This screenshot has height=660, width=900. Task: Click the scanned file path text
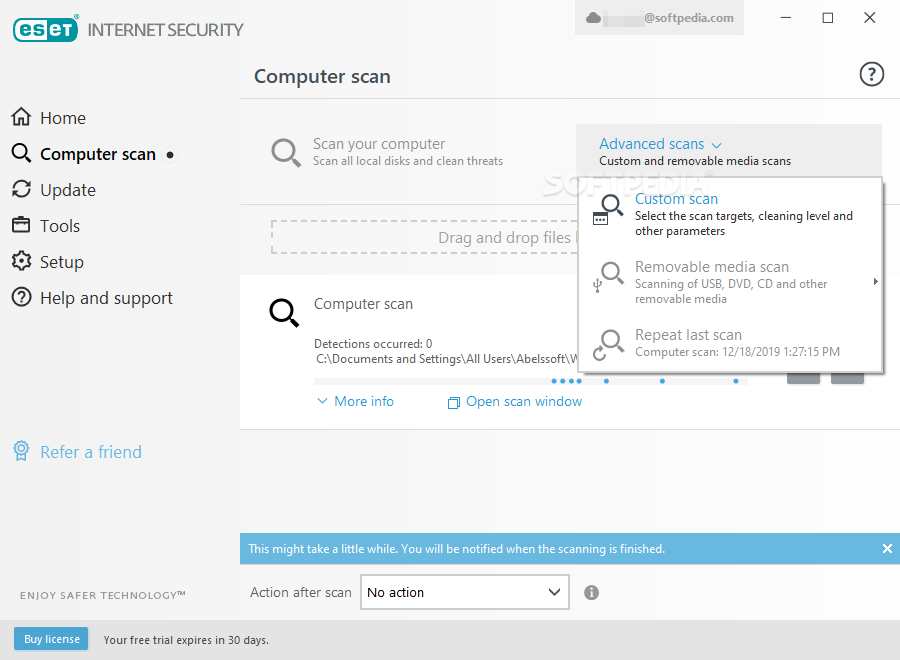(447, 359)
